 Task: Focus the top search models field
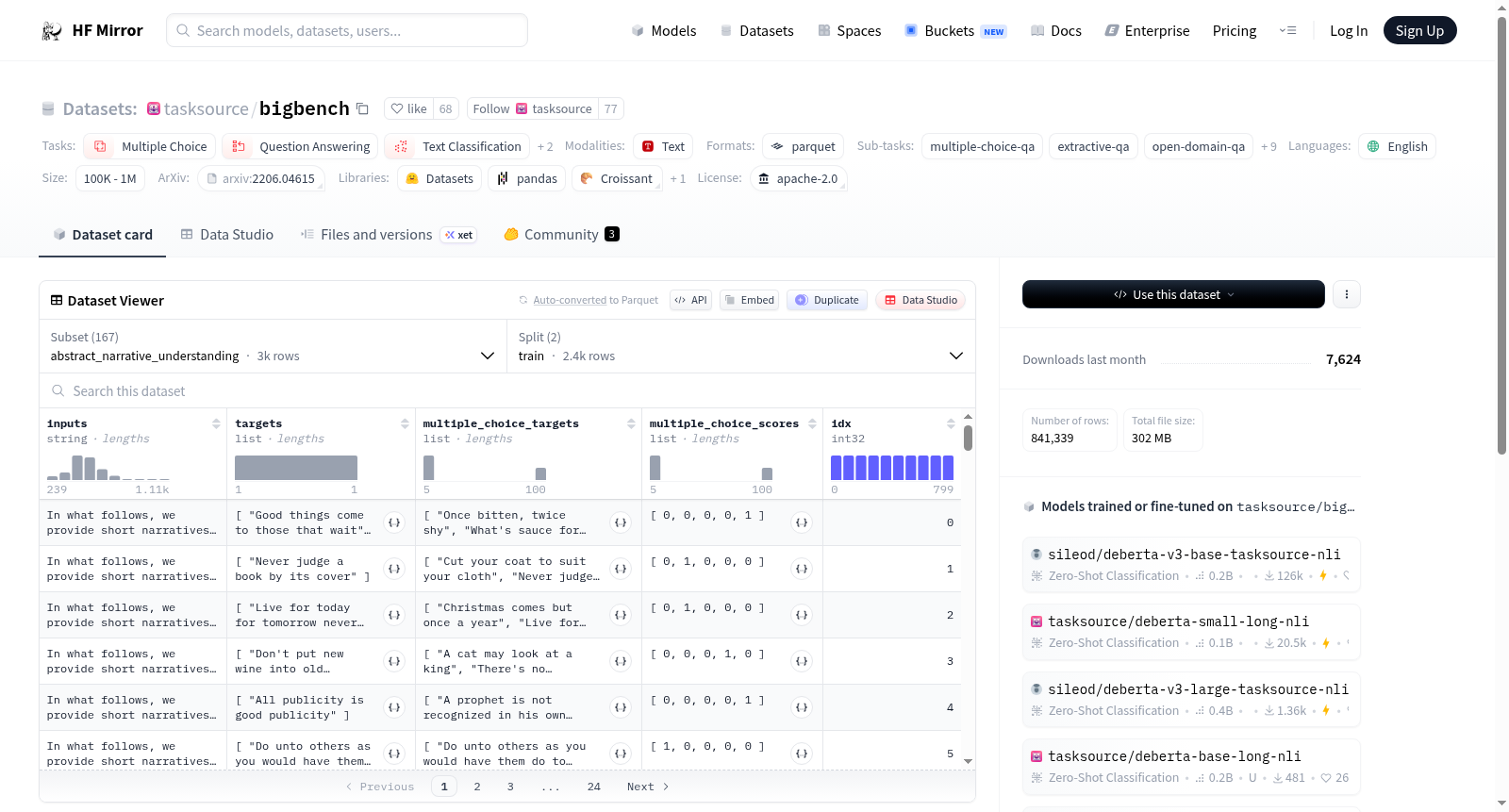pyautogui.click(x=347, y=30)
